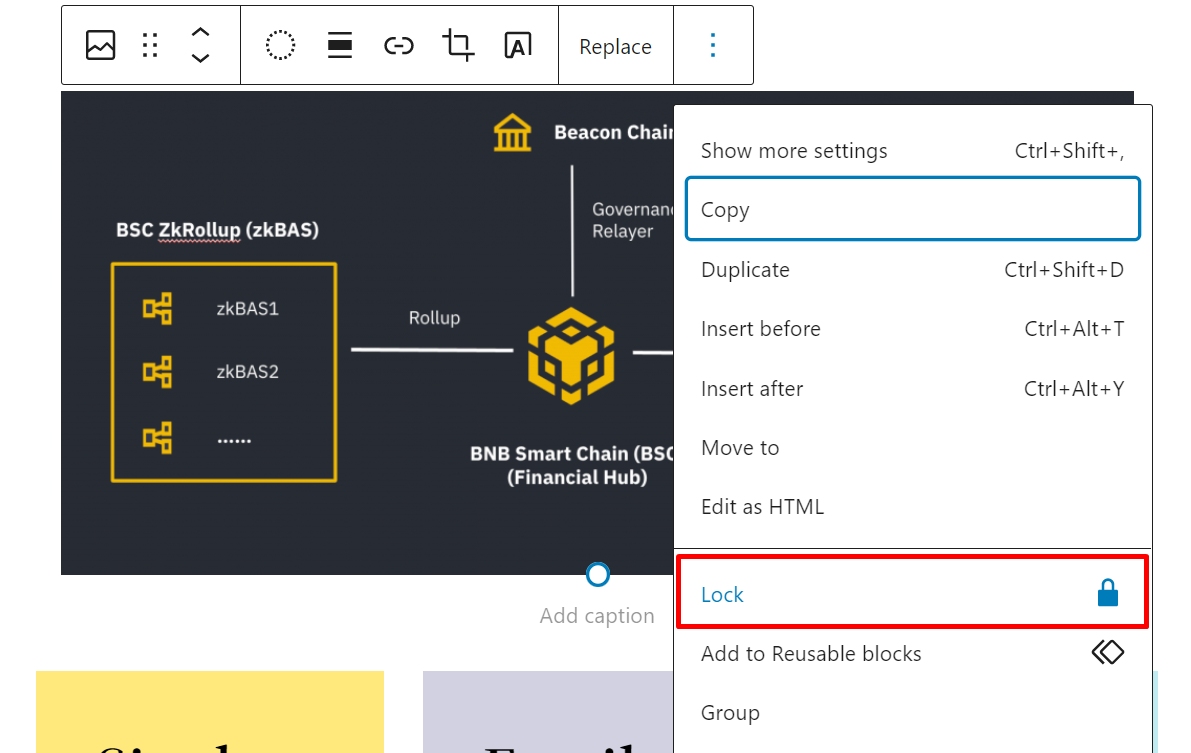Choose Duplicate from the block menu
This screenshot has height=753, width=1191.
coord(745,270)
